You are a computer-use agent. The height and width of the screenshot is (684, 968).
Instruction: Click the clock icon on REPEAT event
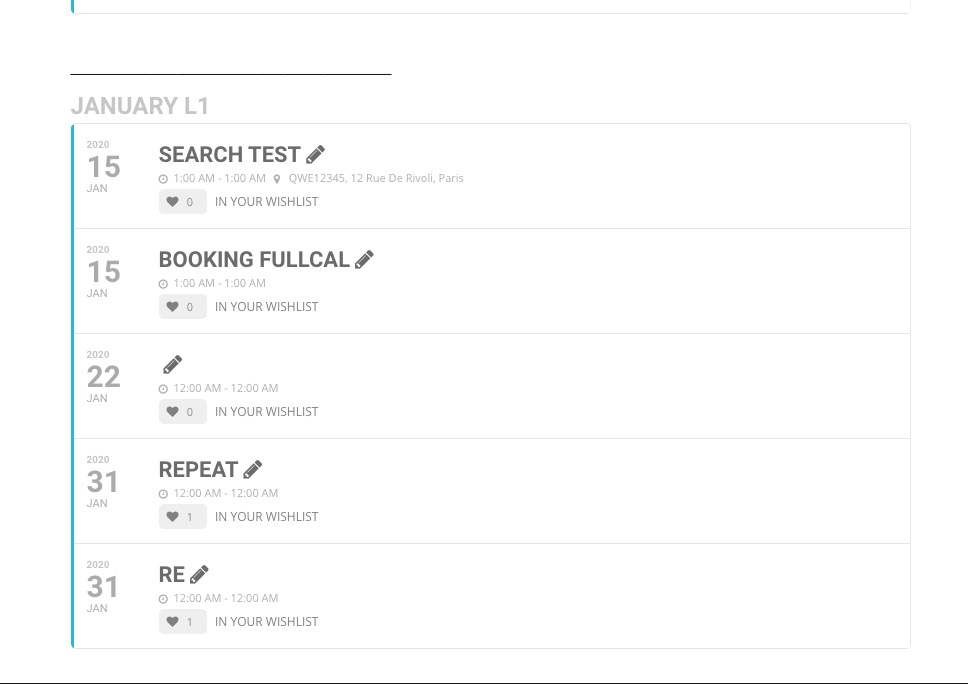(x=164, y=494)
